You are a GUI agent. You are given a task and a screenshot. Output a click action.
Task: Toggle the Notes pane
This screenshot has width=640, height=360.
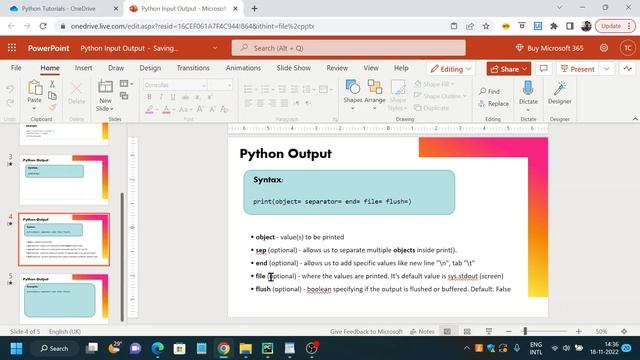pos(422,331)
